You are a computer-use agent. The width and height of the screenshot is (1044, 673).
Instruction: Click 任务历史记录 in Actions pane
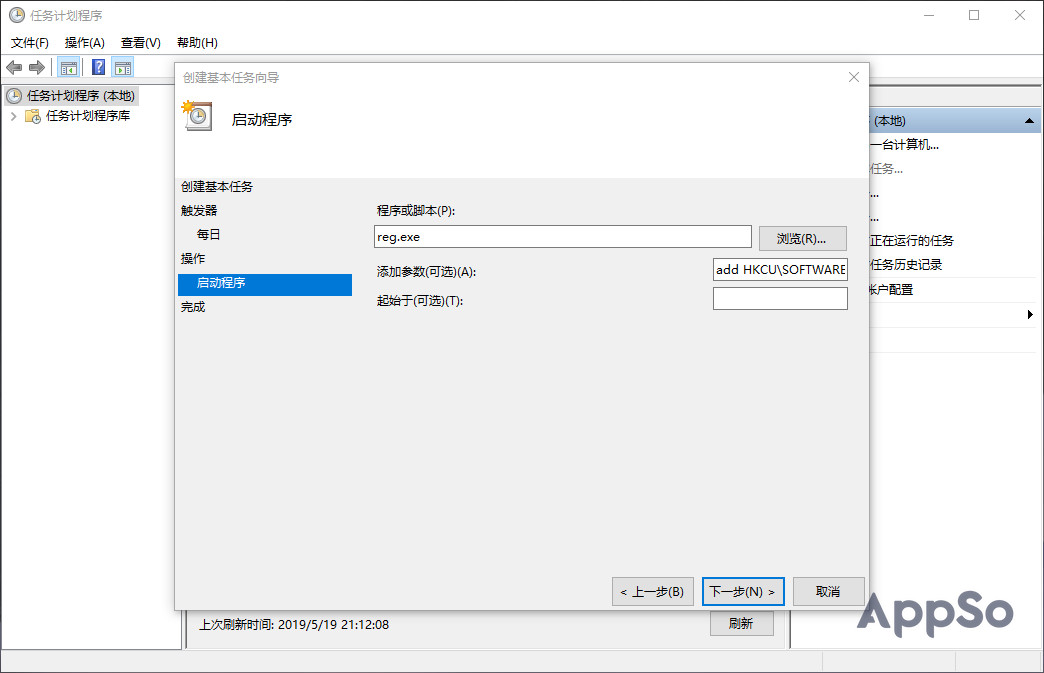[906, 265]
